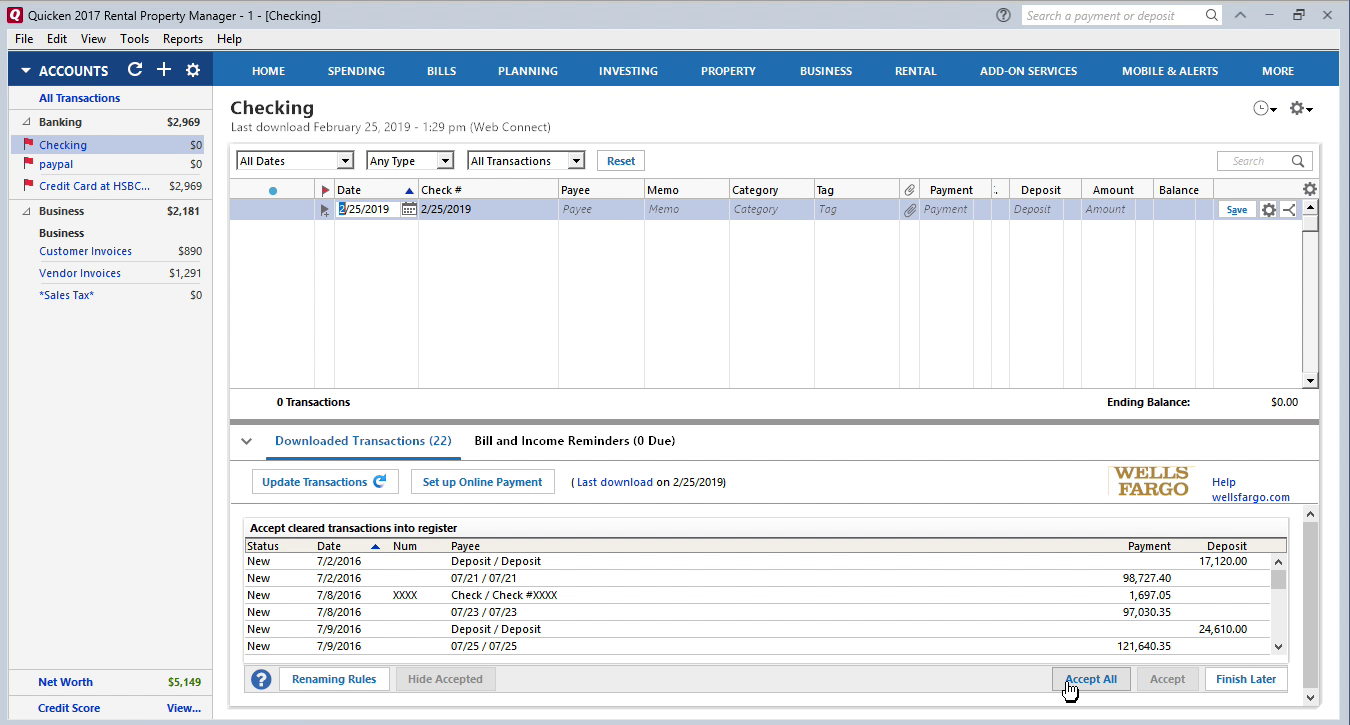
Task: Click the Credit Score View link
Action: point(184,708)
